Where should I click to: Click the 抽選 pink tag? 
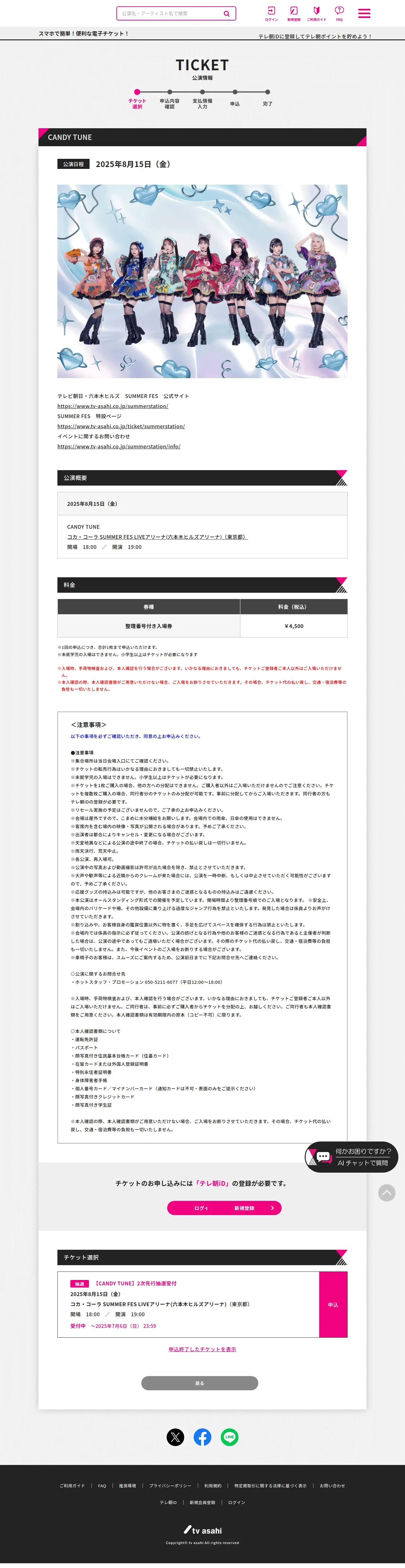[80, 1284]
